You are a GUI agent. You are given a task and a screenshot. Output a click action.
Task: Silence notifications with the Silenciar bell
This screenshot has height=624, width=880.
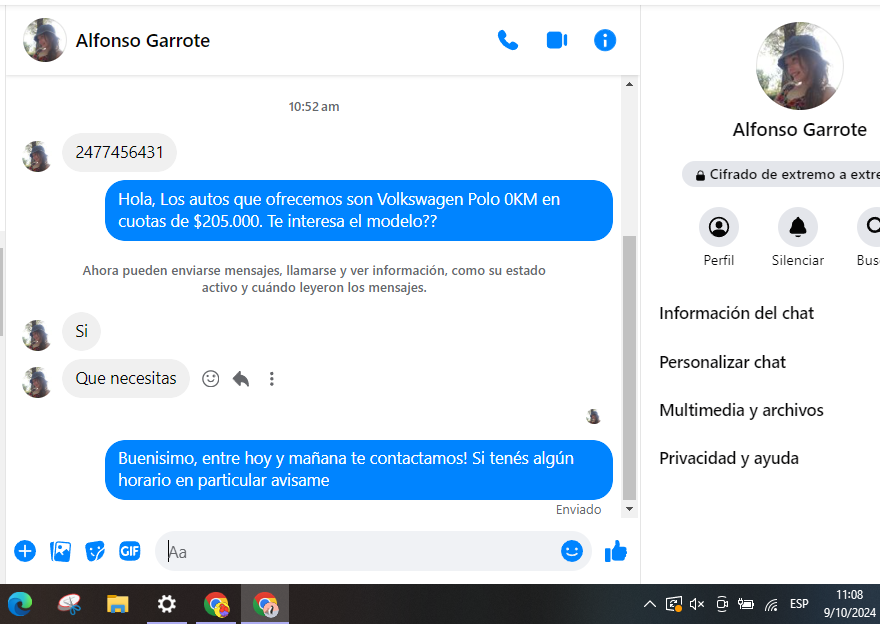(x=797, y=228)
